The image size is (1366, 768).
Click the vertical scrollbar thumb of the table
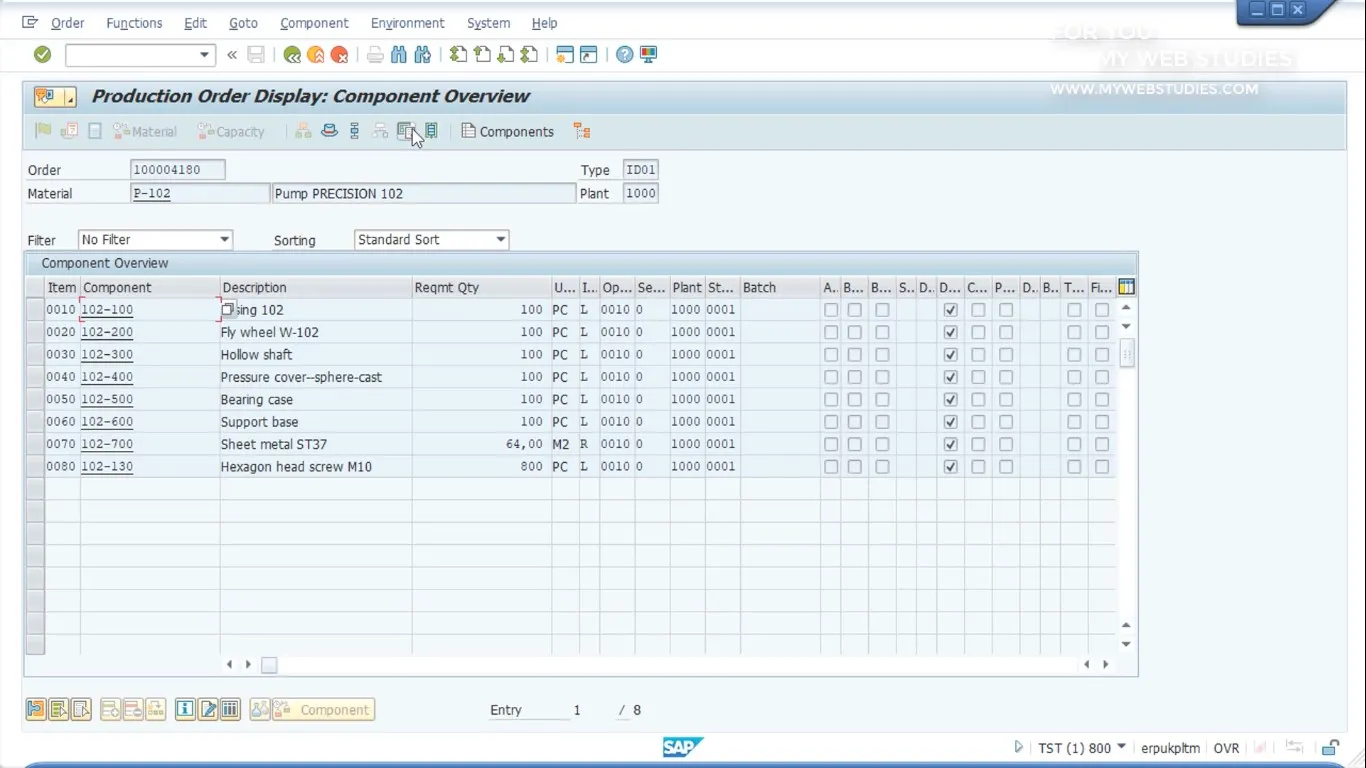(x=1126, y=353)
